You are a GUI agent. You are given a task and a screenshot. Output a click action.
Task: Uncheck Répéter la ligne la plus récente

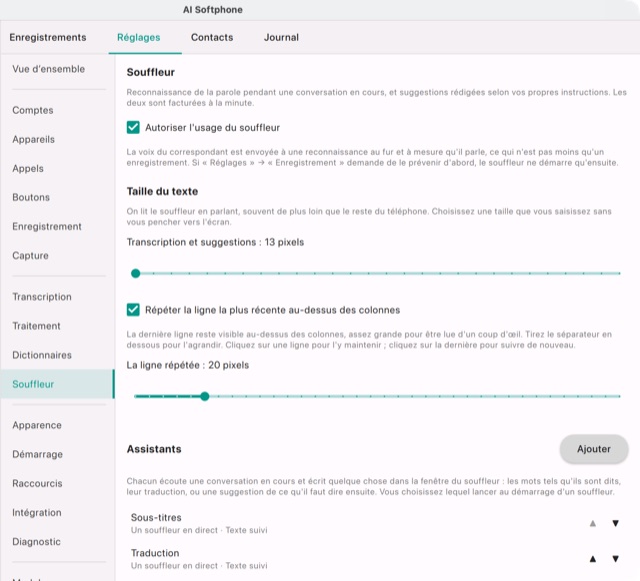pyautogui.click(x=133, y=310)
